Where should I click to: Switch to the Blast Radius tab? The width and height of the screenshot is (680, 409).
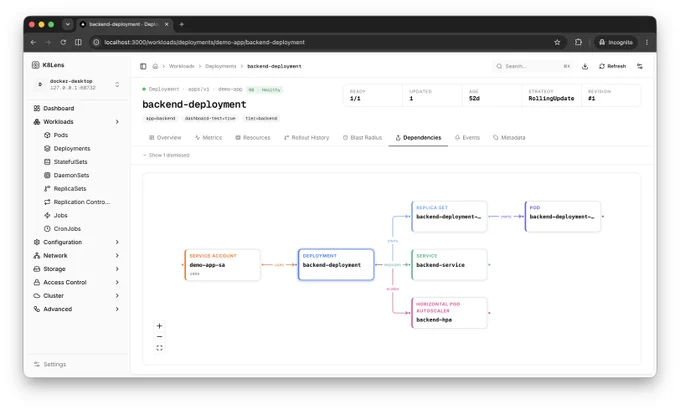(362, 138)
